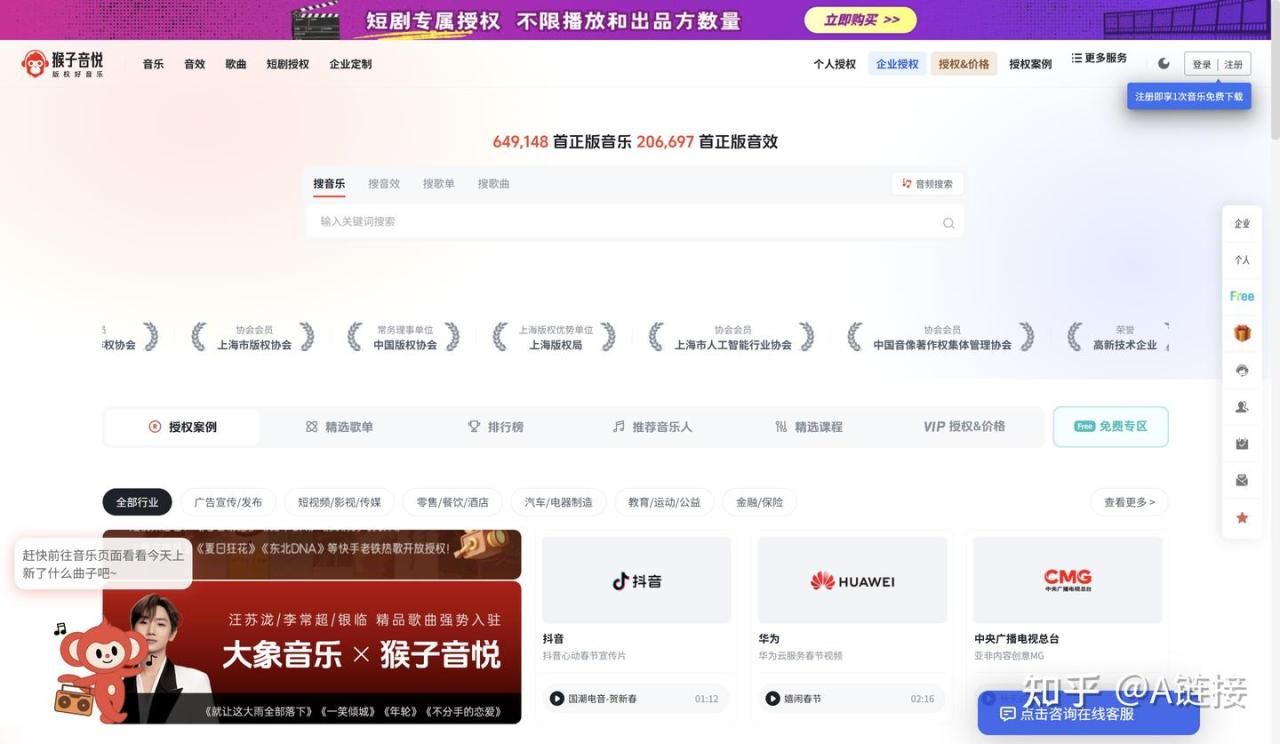Play the 嬉闹春节 track

772,699
